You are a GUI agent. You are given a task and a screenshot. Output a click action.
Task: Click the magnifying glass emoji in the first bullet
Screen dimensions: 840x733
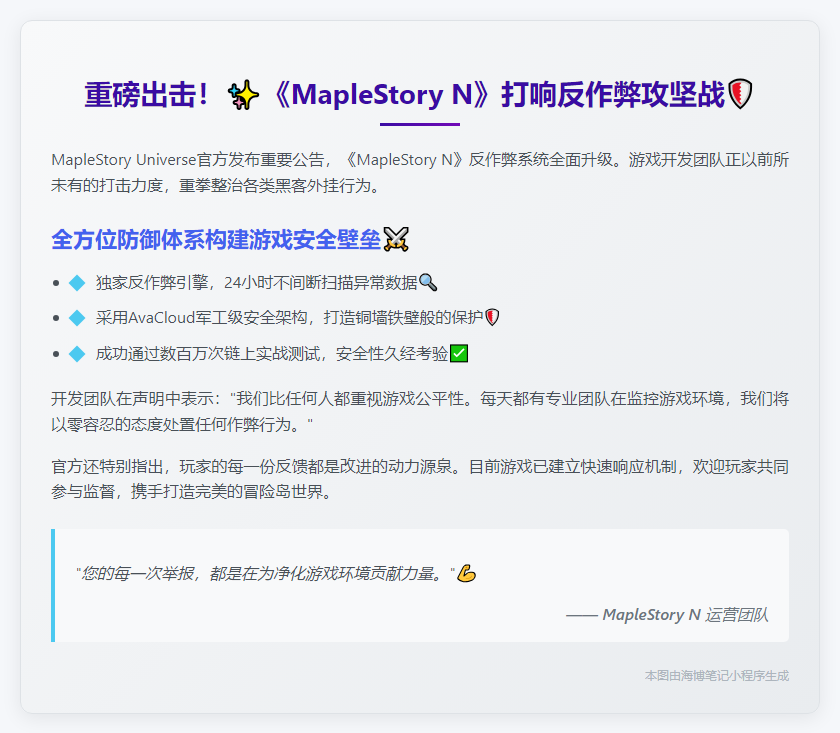pos(429,283)
